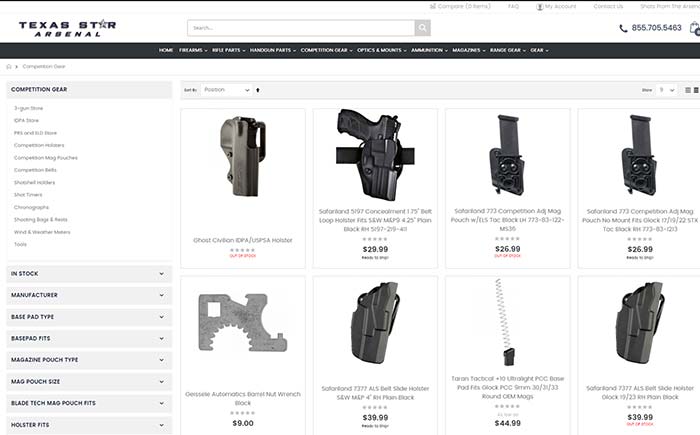Open Shooting Bags & Rests category
700x435 pixels.
click(x=41, y=220)
